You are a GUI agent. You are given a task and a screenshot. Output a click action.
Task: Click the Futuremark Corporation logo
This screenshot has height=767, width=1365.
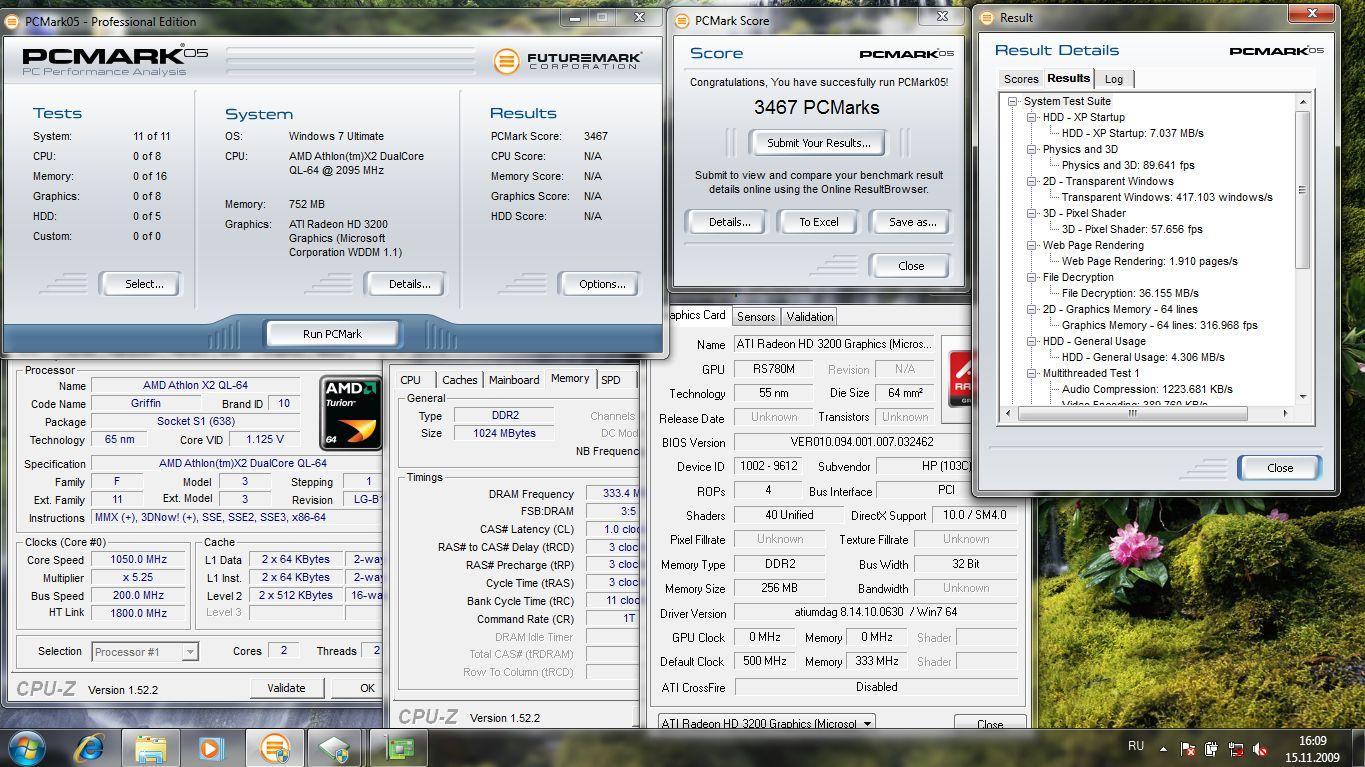coord(567,61)
